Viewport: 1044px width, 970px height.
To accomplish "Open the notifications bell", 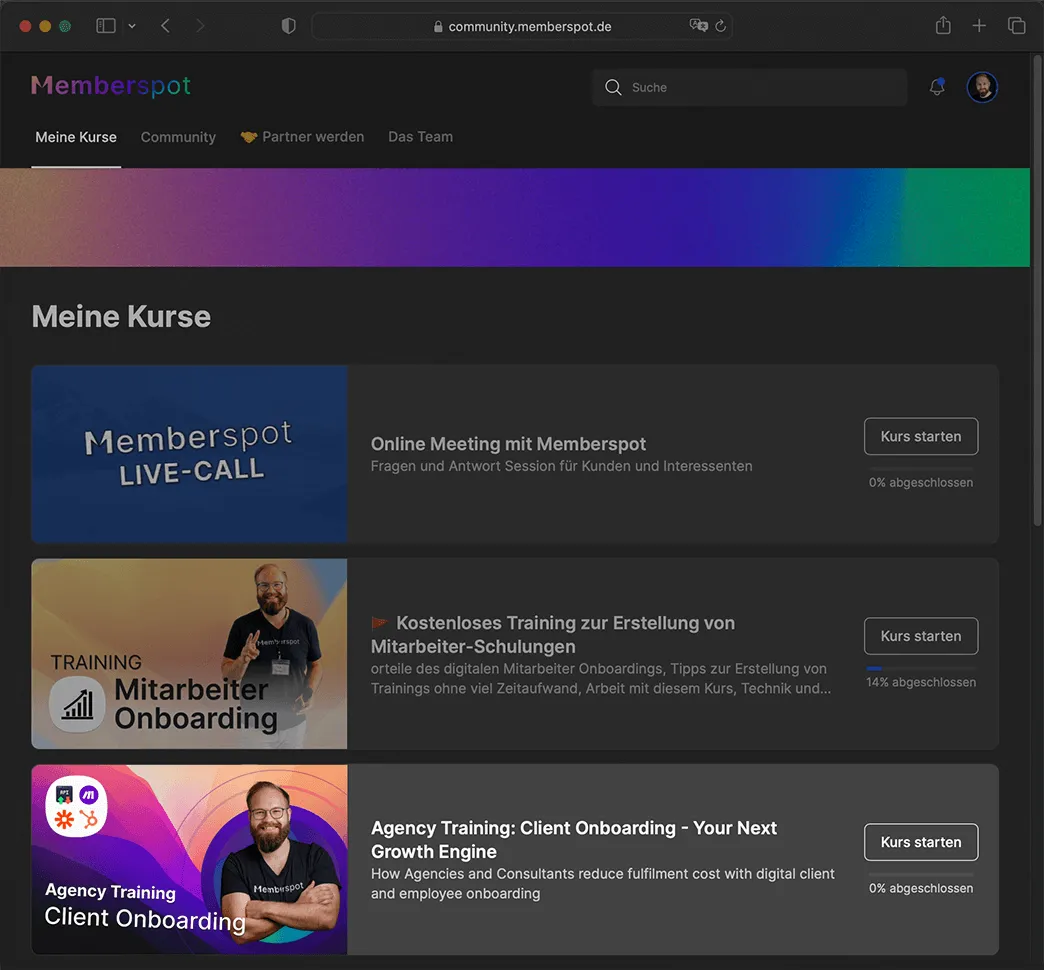I will tap(937, 87).
